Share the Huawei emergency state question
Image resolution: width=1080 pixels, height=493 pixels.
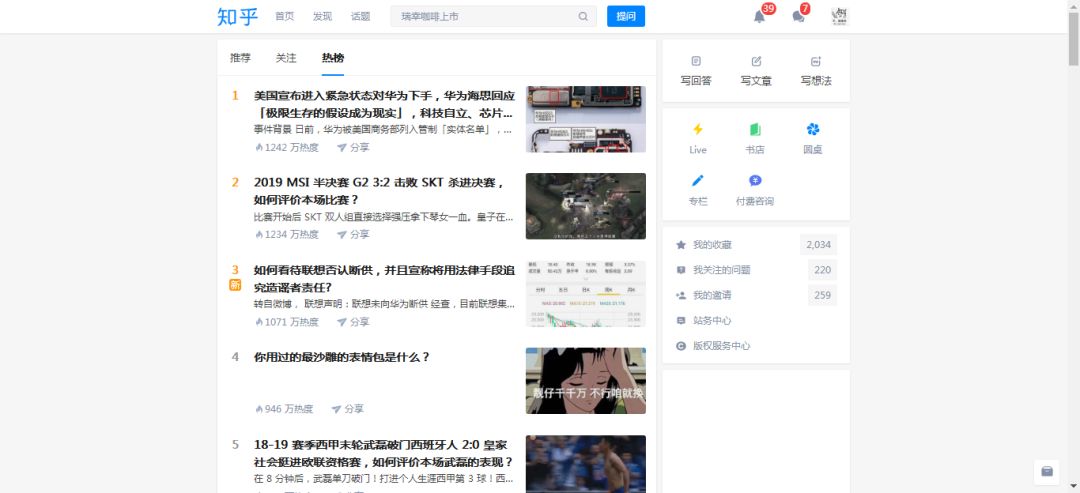[x=353, y=147]
